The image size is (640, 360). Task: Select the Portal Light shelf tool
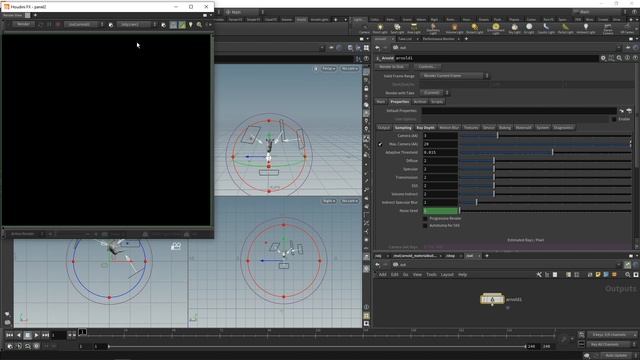tap(565, 28)
